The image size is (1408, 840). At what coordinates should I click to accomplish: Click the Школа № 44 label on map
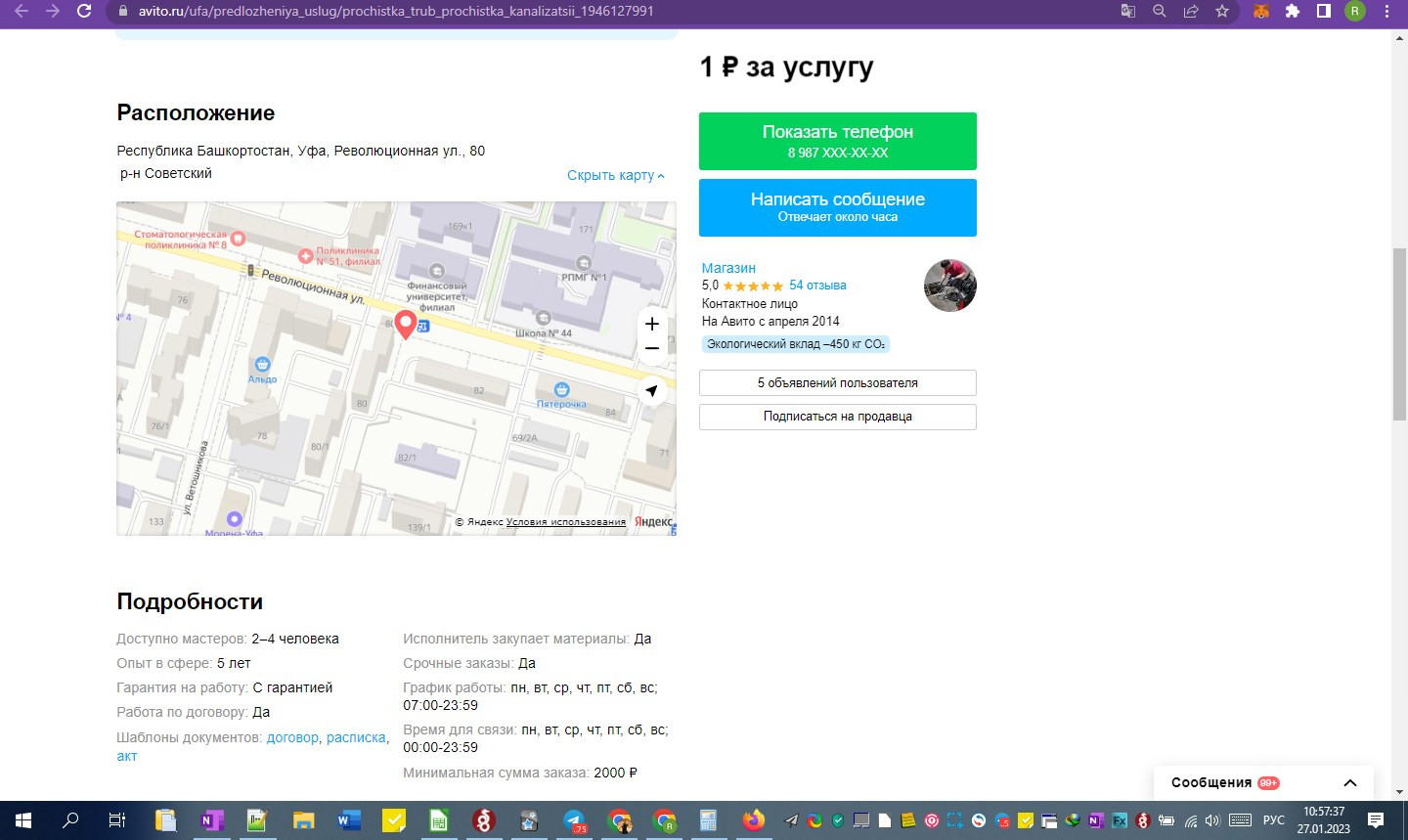tap(544, 333)
